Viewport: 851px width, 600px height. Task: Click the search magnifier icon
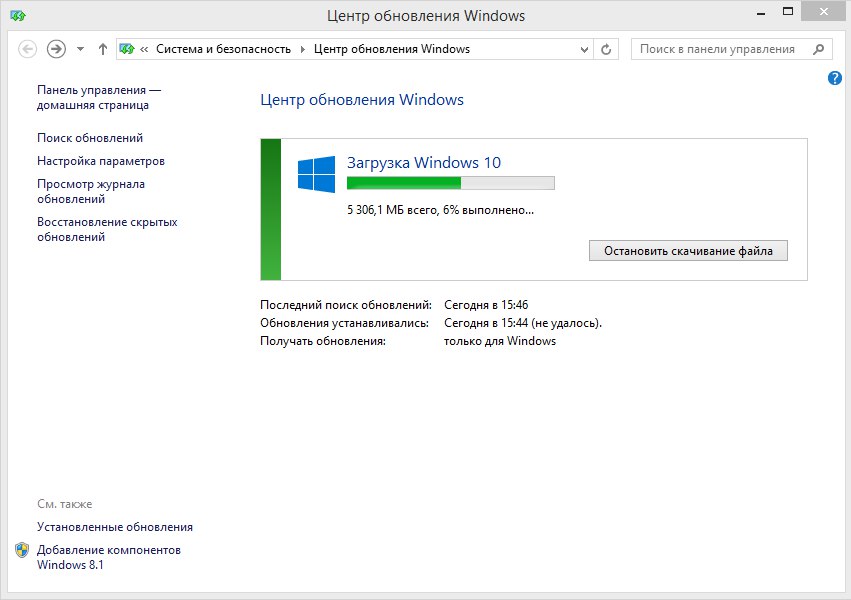pyautogui.click(x=818, y=49)
